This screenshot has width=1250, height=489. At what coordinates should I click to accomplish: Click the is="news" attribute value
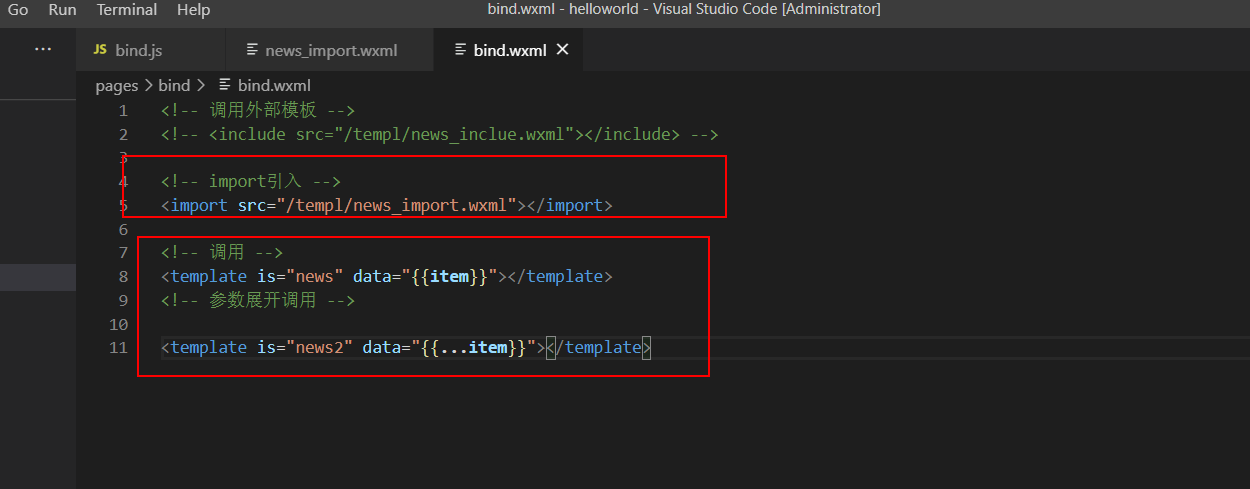[314, 276]
